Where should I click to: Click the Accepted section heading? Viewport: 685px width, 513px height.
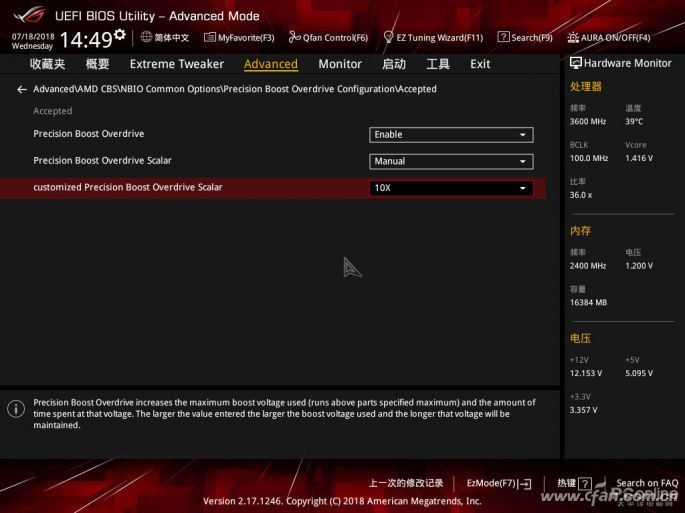pos(53,111)
